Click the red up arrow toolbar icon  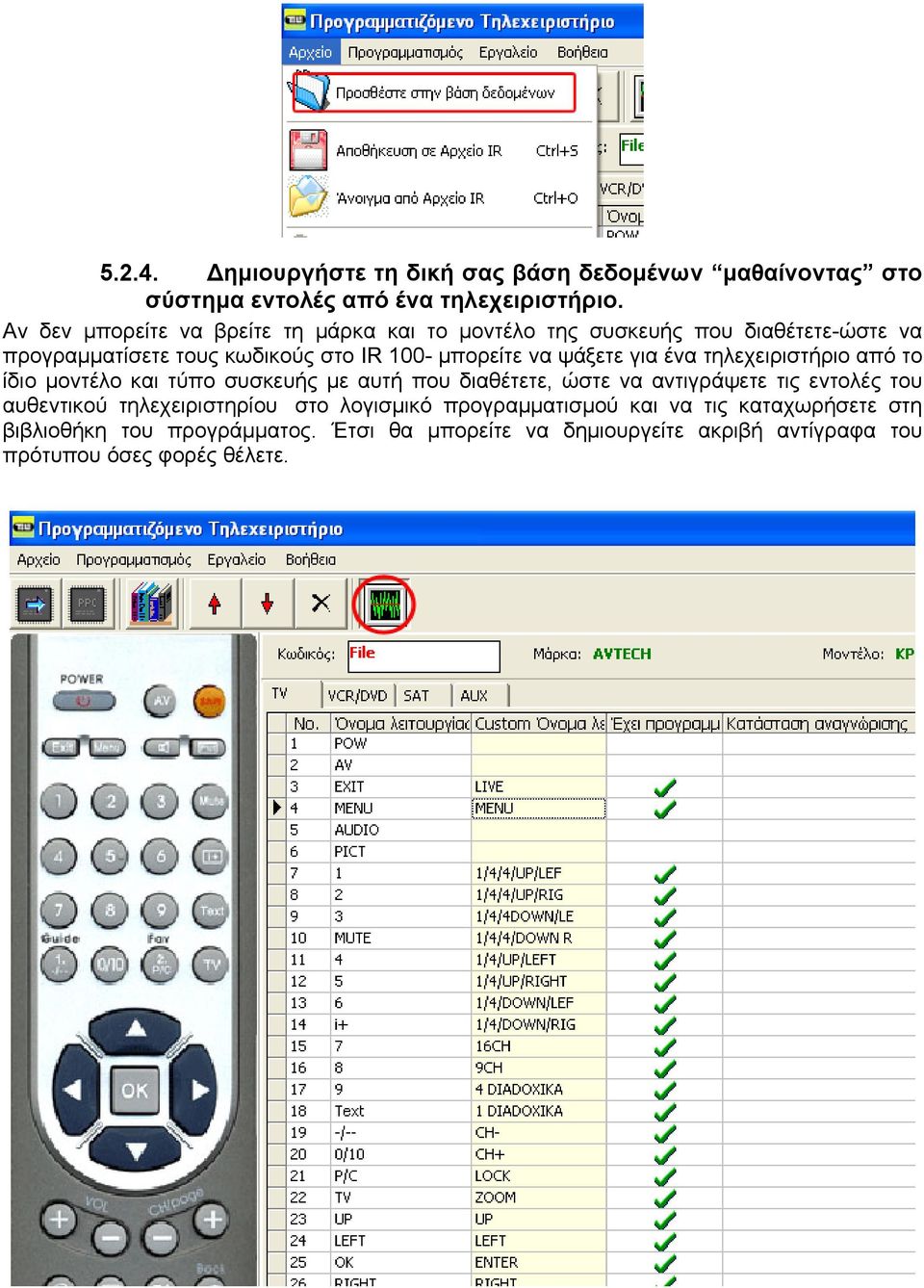coord(215,605)
